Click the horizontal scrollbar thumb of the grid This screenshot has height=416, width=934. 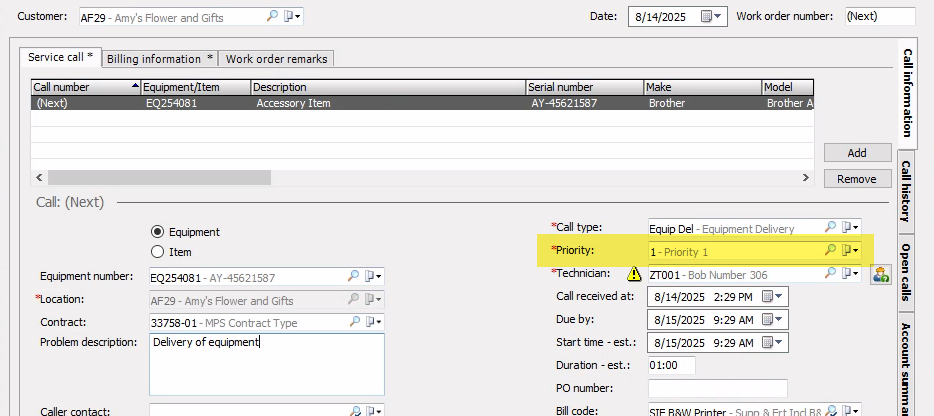coord(160,178)
